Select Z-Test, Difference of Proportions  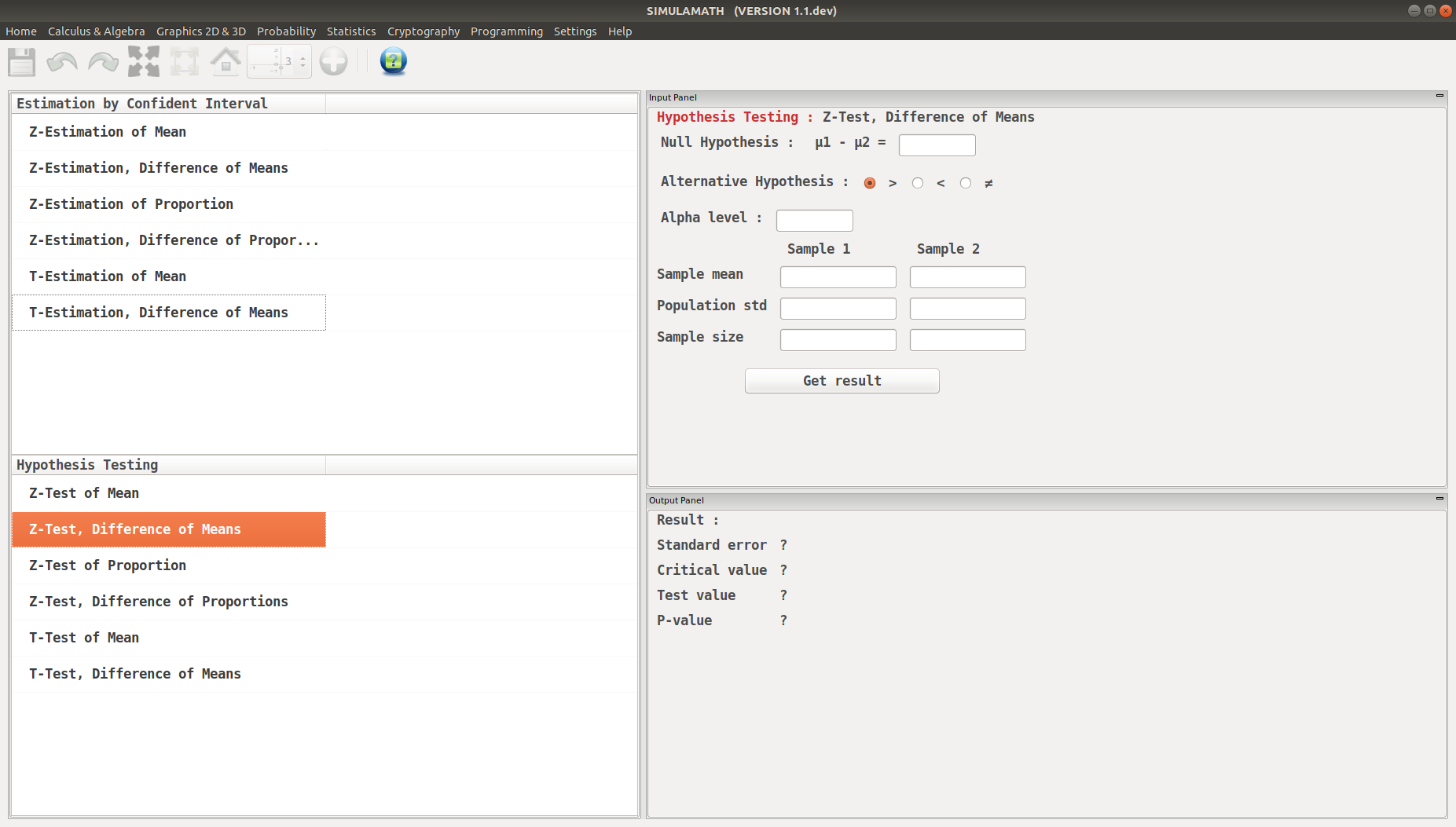click(169, 602)
